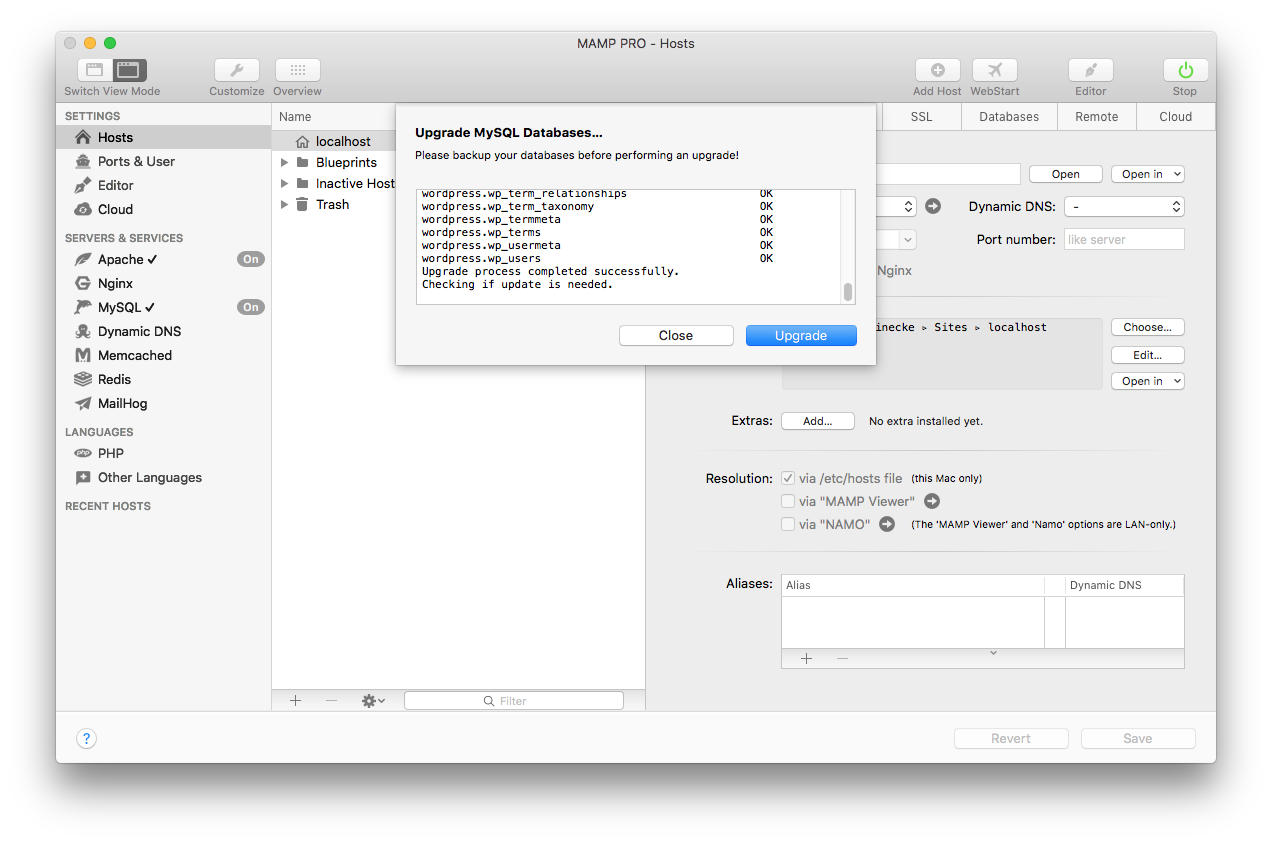Expand the Trash group
1272x843 pixels.
284,204
